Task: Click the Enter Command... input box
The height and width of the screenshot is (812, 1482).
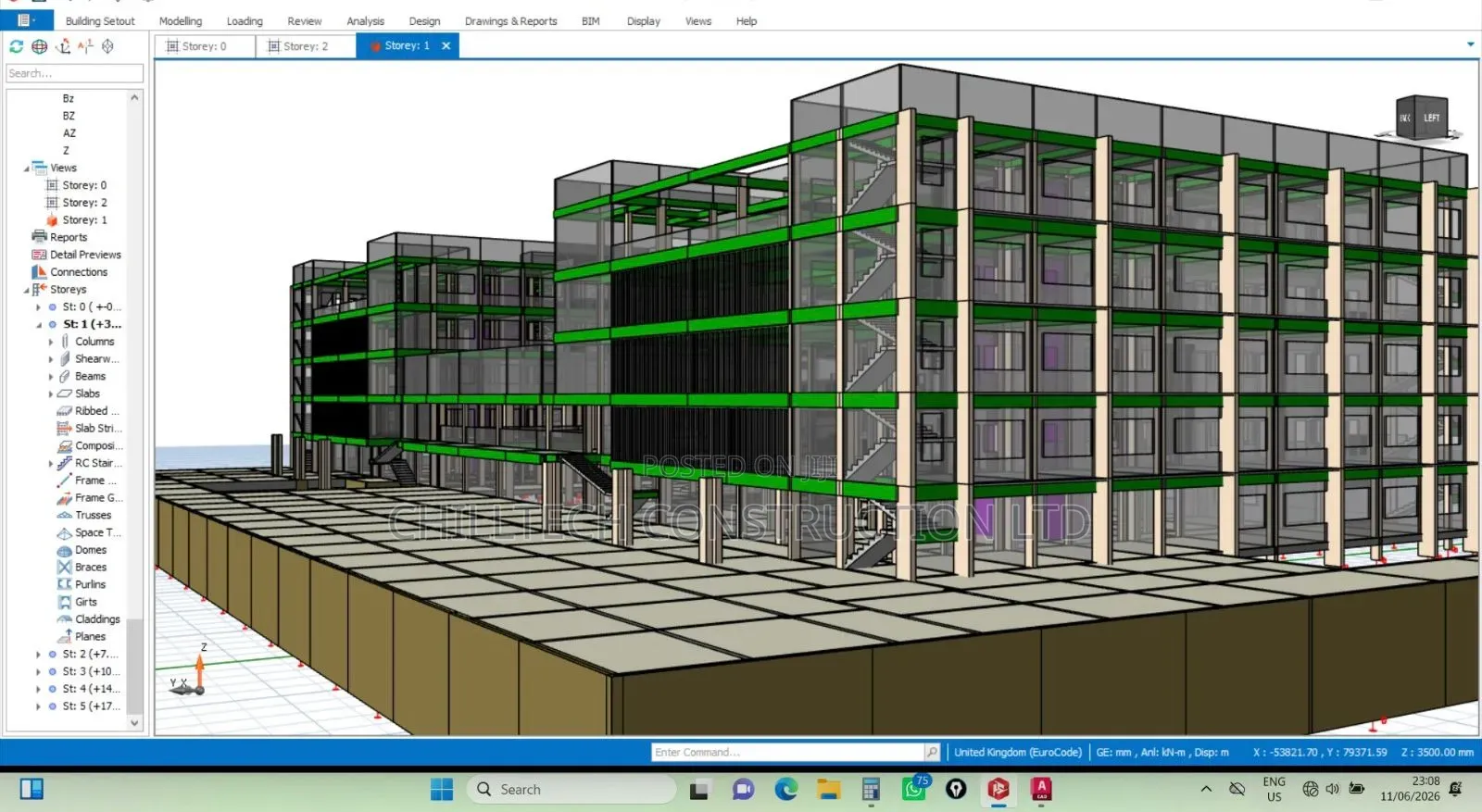Action: coord(788,753)
